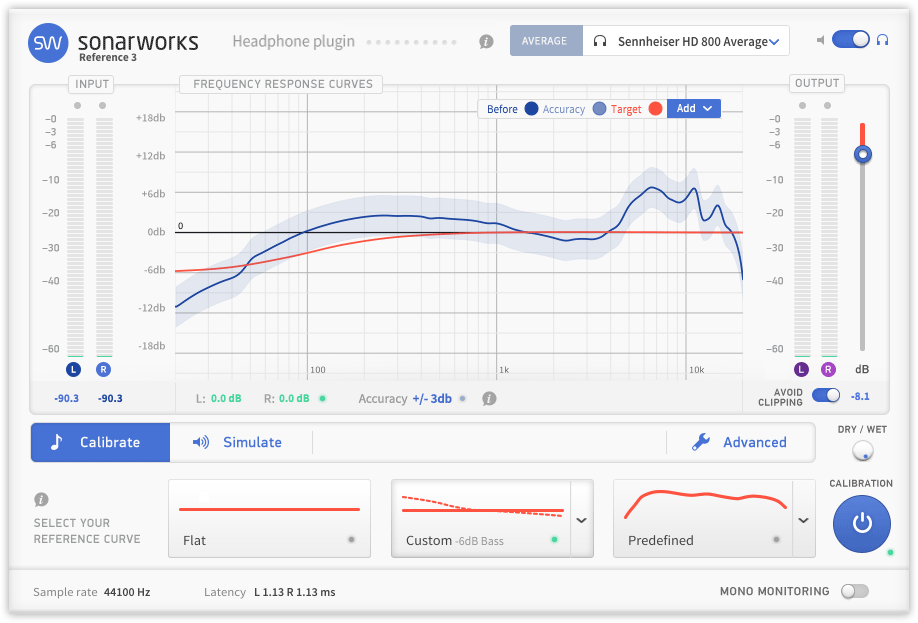Open the Advanced settings tab
The height and width of the screenshot is (623, 918).
[x=741, y=443]
